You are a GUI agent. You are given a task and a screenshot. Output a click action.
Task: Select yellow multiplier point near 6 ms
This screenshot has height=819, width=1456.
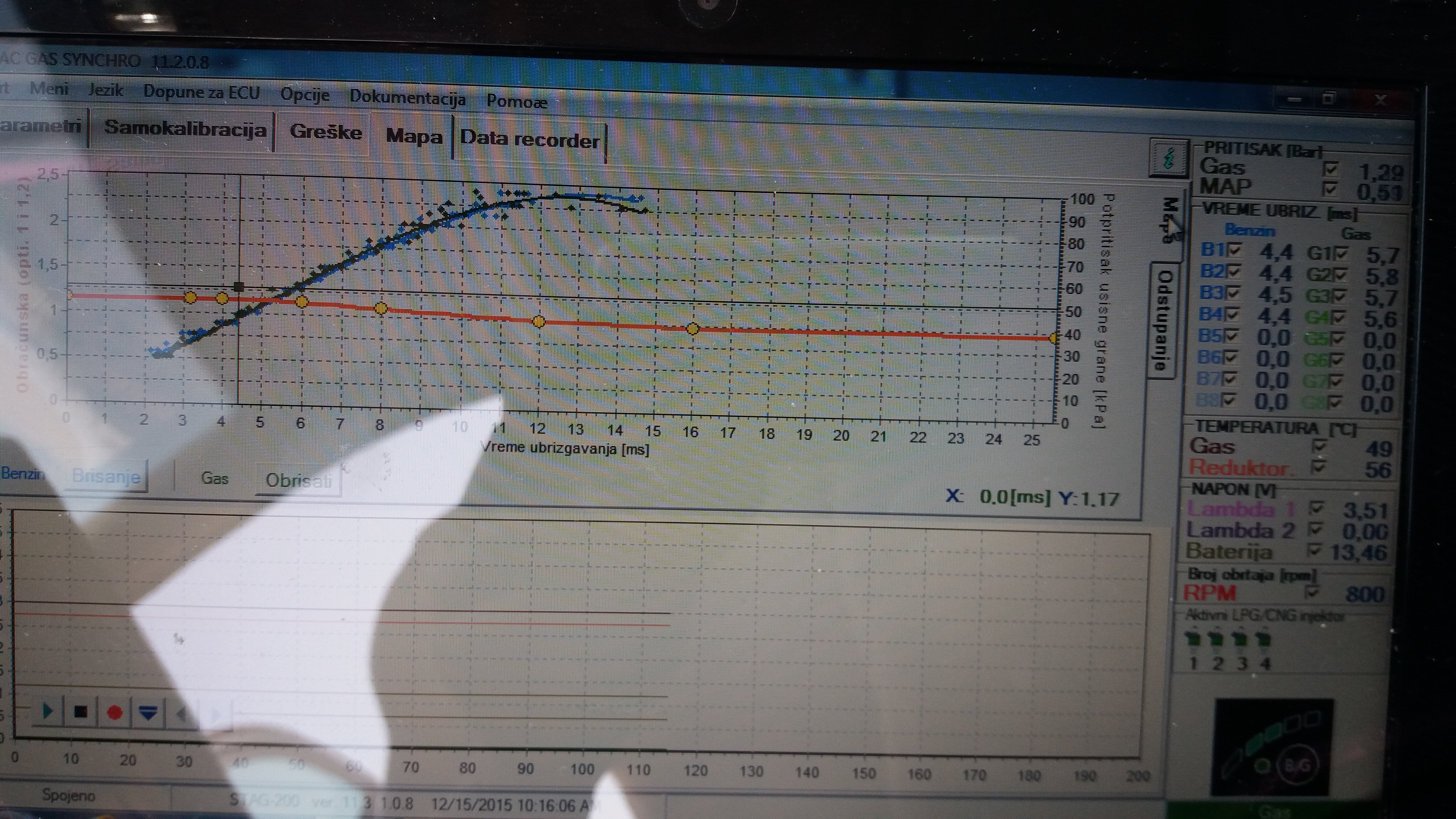[x=302, y=302]
